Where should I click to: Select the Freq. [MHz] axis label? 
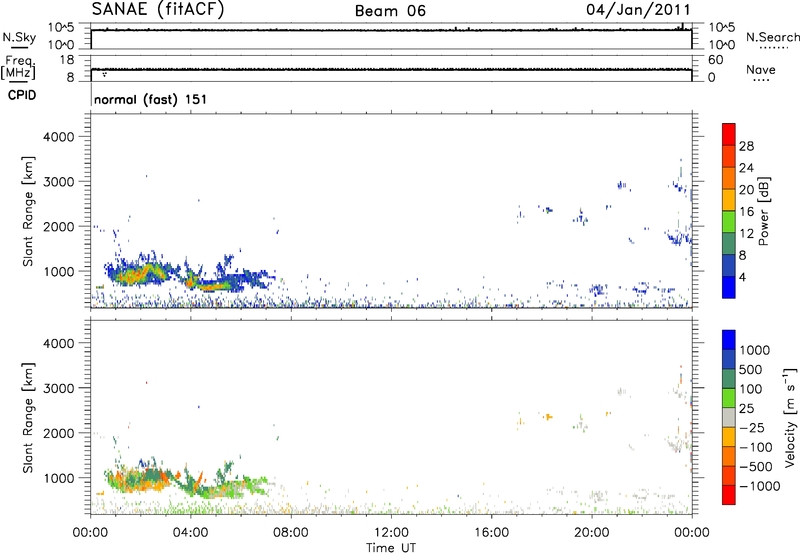tap(18, 68)
